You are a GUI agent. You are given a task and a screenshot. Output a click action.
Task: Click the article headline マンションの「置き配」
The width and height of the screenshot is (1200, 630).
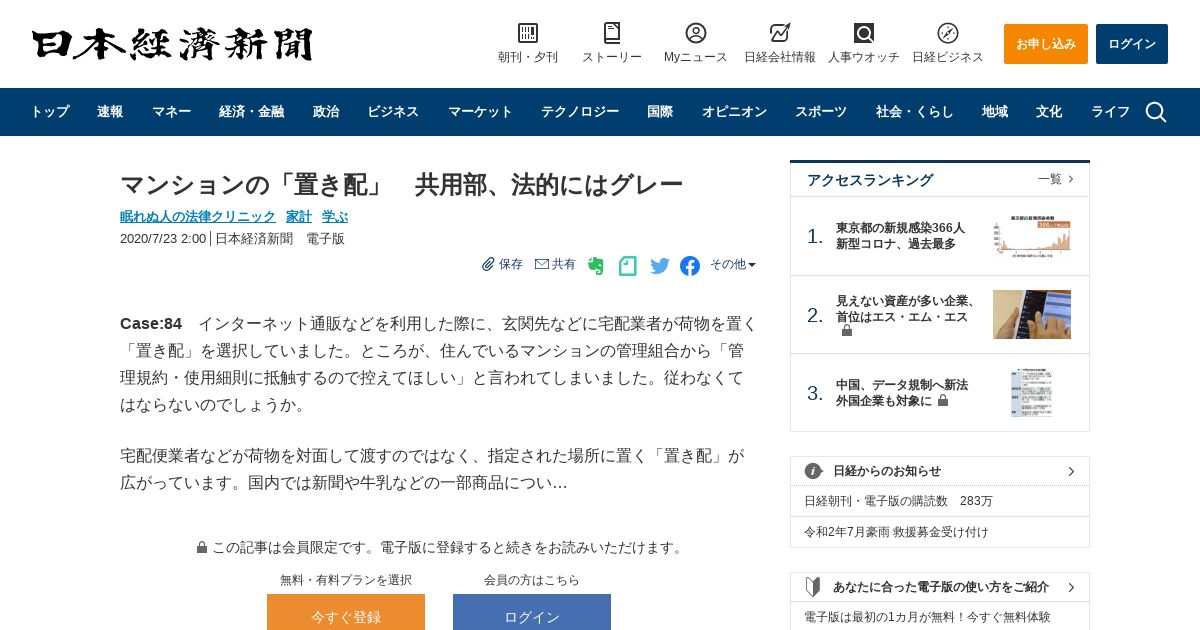tap(402, 185)
